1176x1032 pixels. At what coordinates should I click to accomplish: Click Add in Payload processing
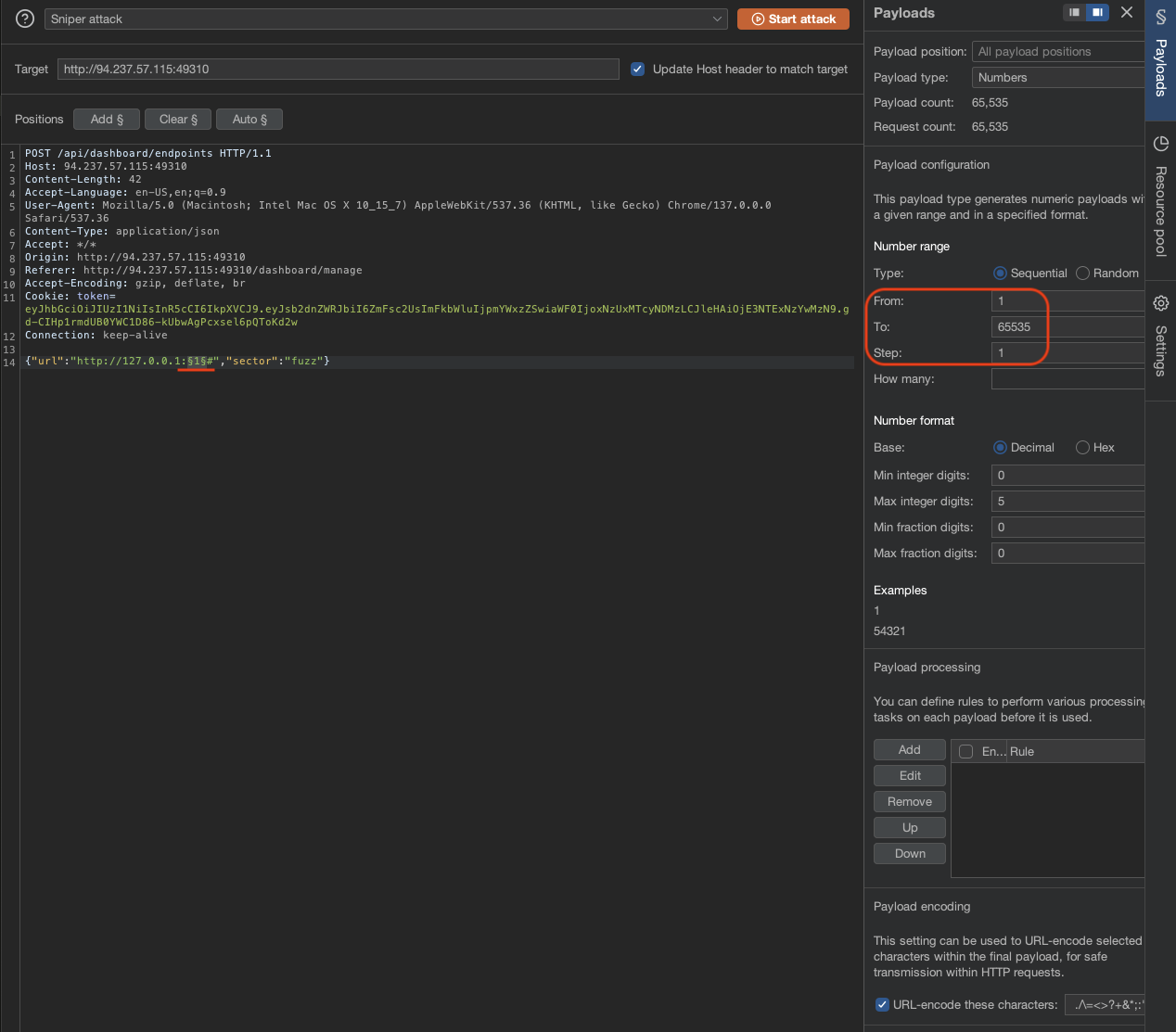point(910,750)
